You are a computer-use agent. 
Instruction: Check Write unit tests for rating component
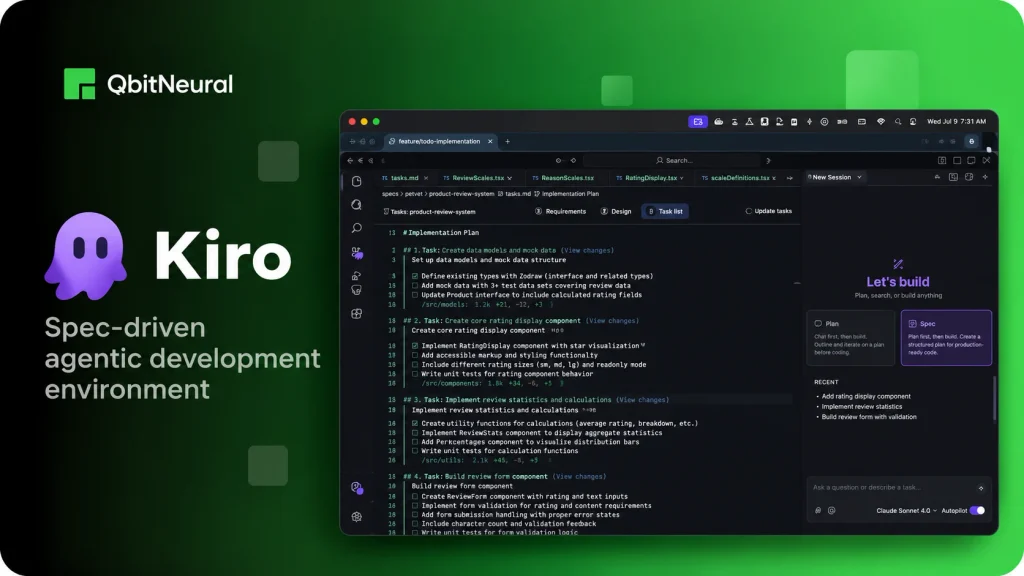[x=415, y=374]
